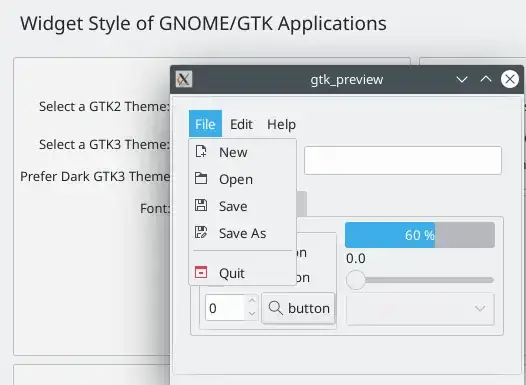Decrease the spin box value with down arrow
526x385 pixels.
point(252,314)
